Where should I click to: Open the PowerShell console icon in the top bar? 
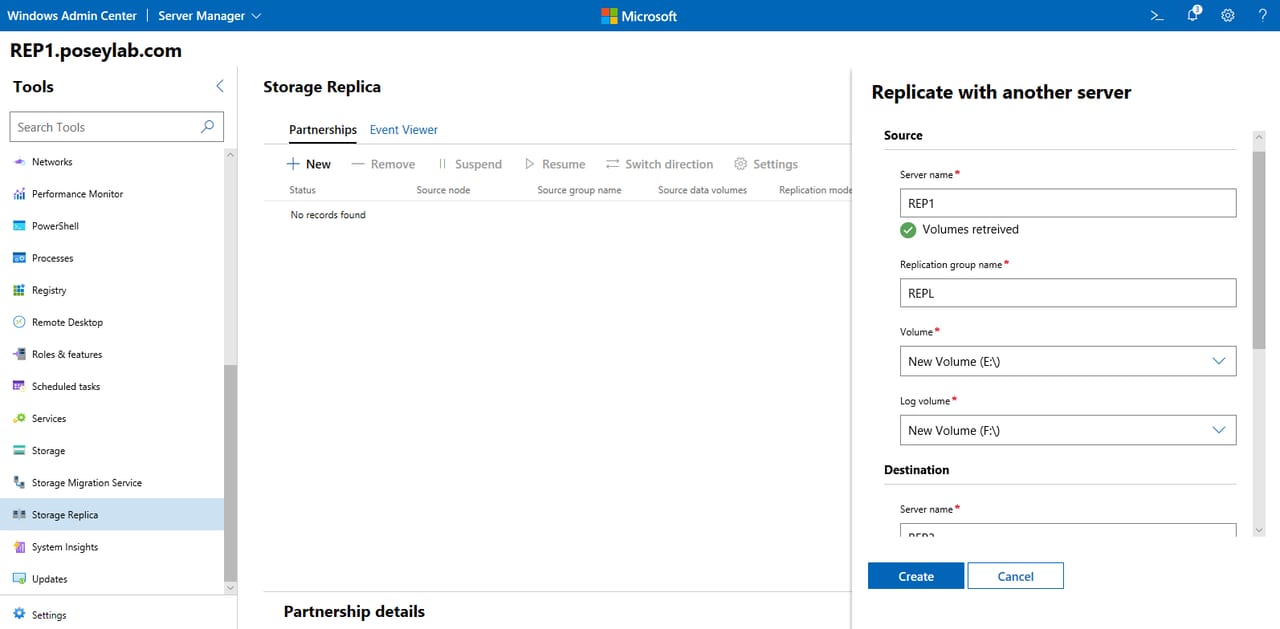click(x=1156, y=15)
